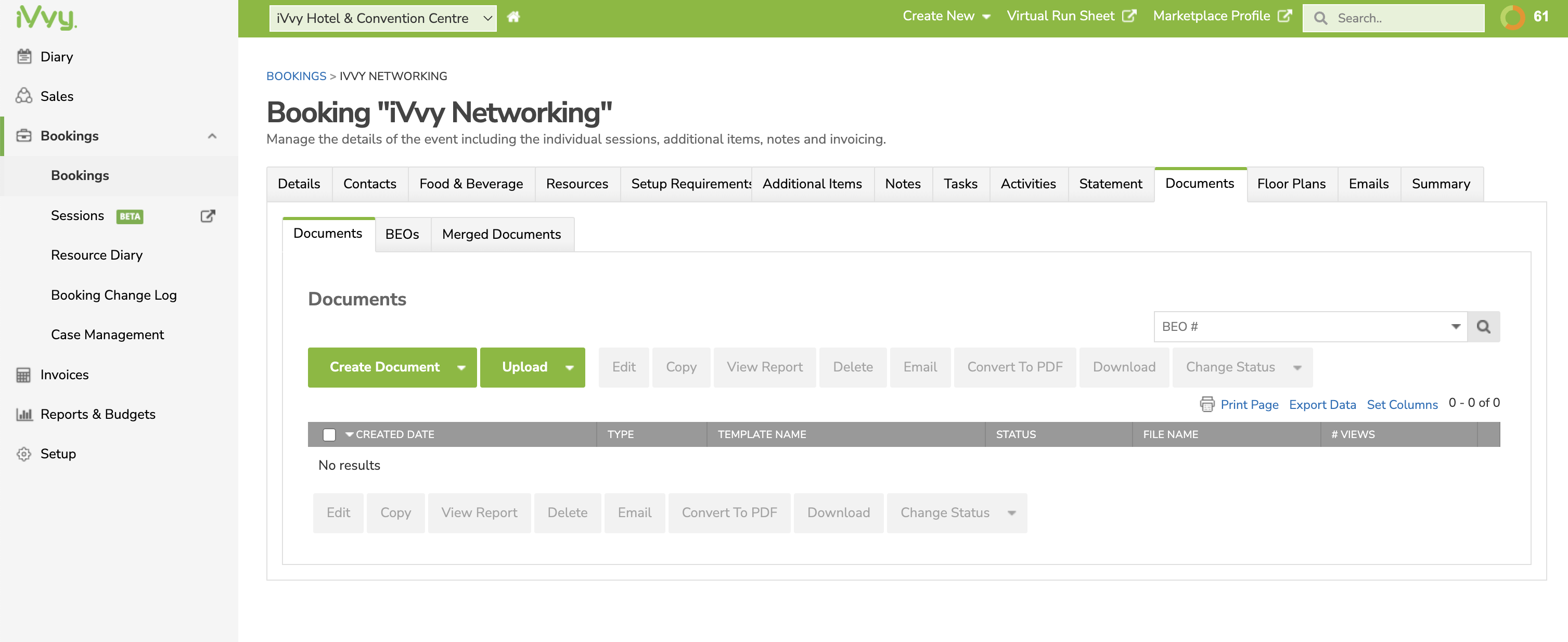Click the Export Data link
The image size is (1568, 642).
coord(1322,405)
